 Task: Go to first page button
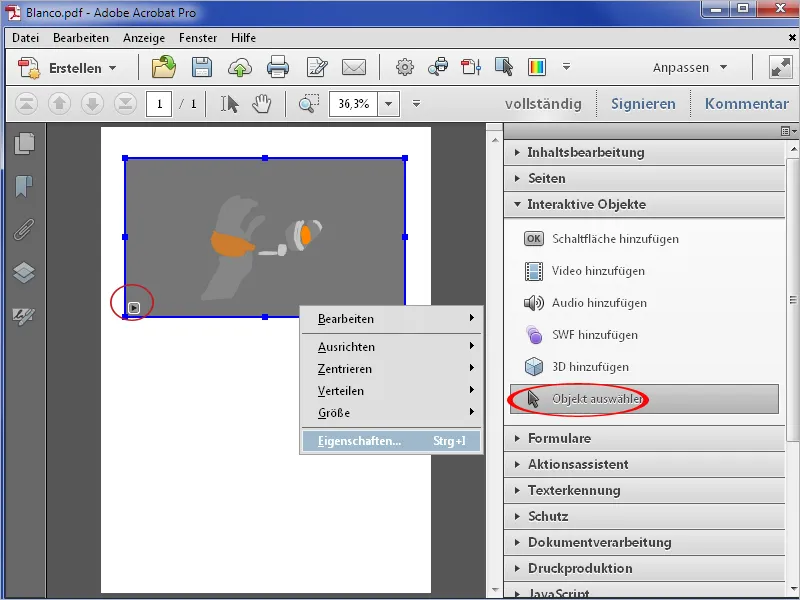(26, 104)
